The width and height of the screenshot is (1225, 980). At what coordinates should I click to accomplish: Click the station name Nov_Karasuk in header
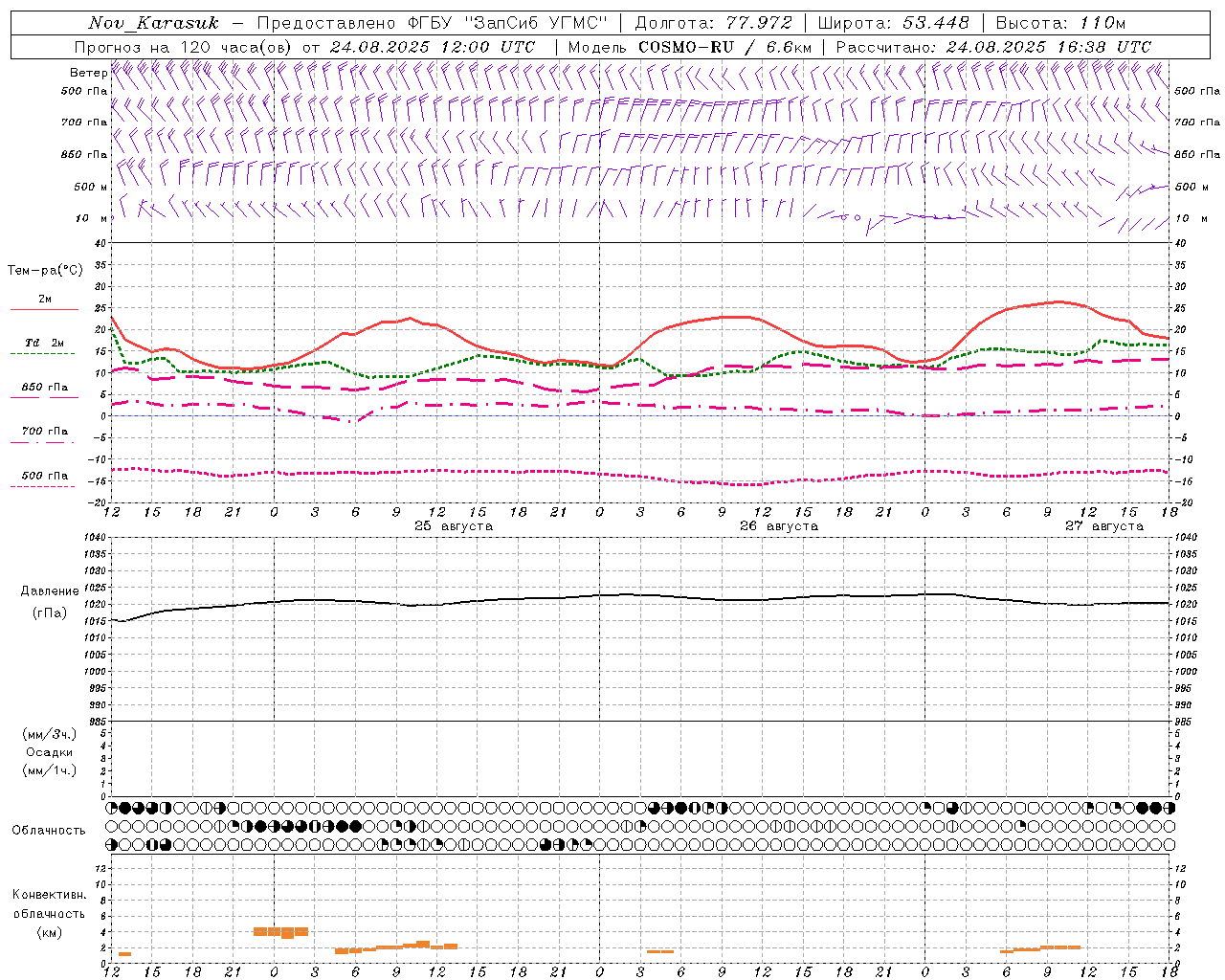click(x=153, y=23)
